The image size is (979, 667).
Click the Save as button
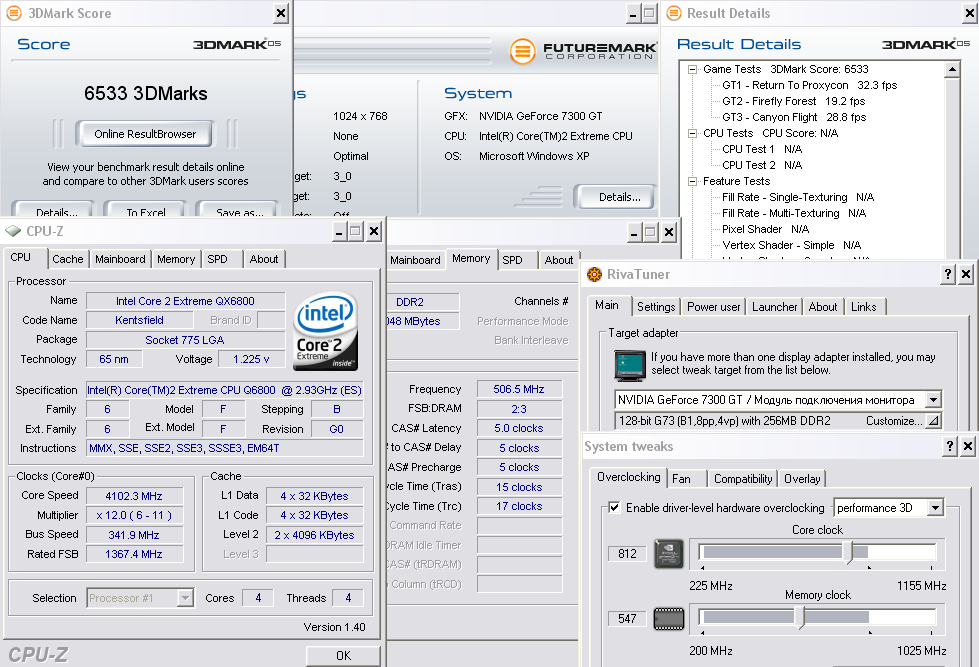tap(238, 210)
